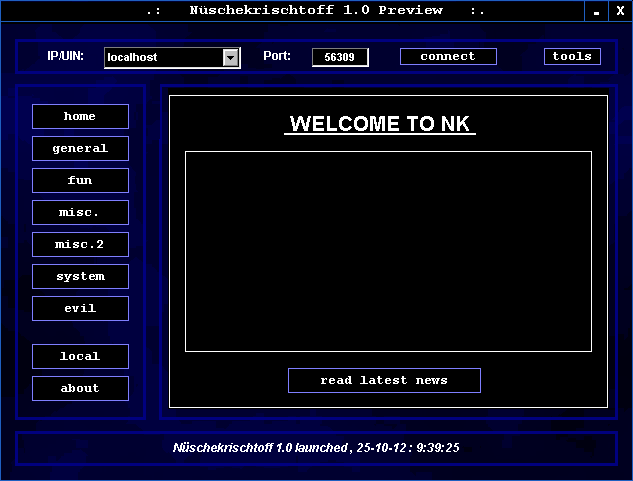The width and height of the screenshot is (633, 481).
Task: Open the misc.2 section
Action: (x=80, y=245)
